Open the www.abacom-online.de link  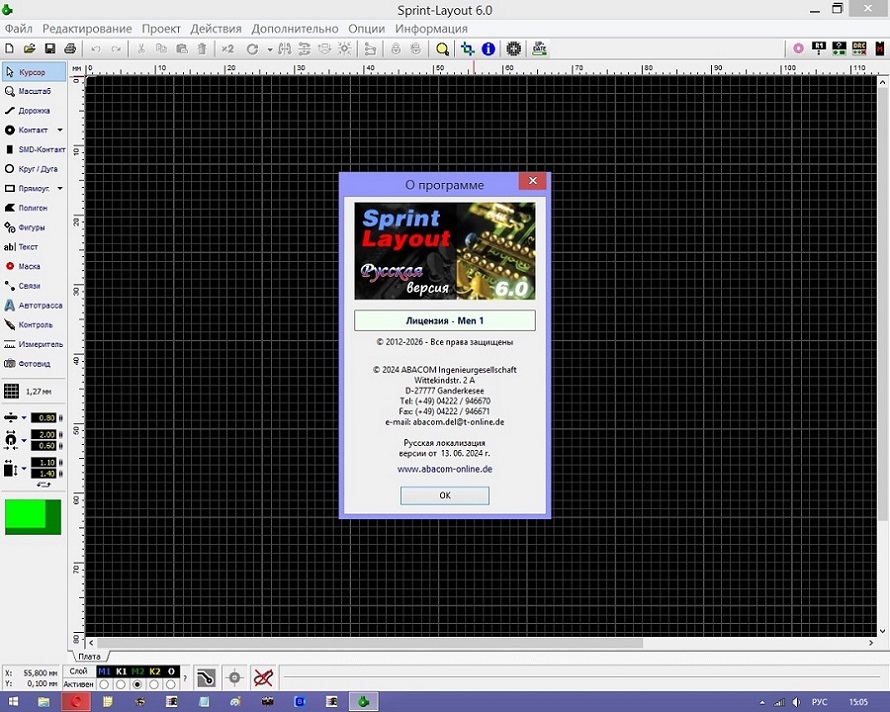click(444, 469)
